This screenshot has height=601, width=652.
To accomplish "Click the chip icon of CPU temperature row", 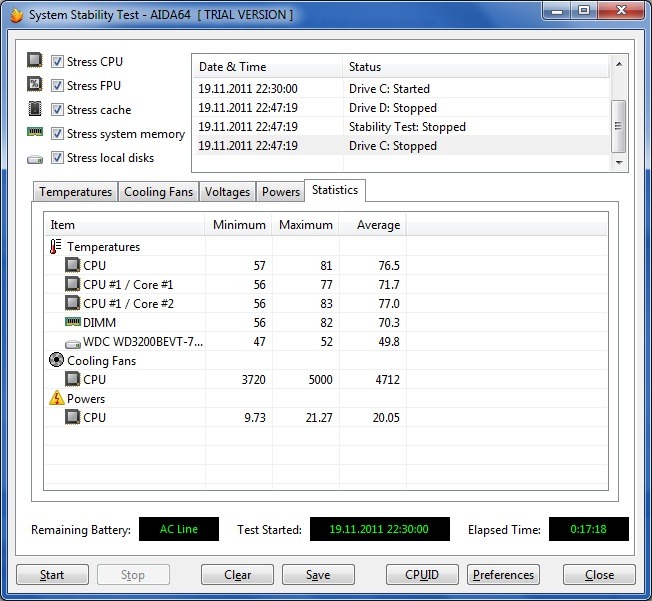I will (72, 265).
